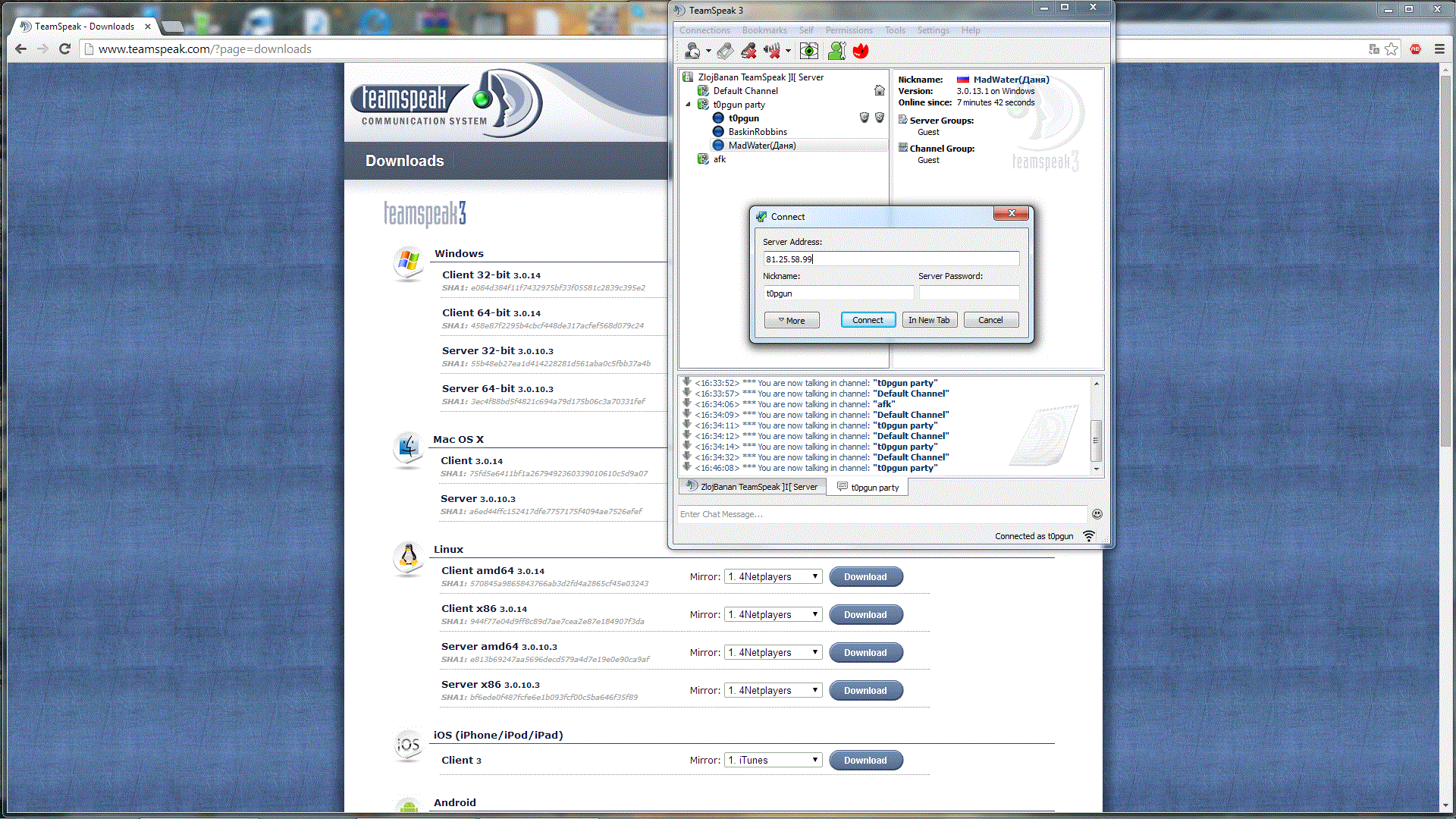Click the In New Tab button

[929, 320]
